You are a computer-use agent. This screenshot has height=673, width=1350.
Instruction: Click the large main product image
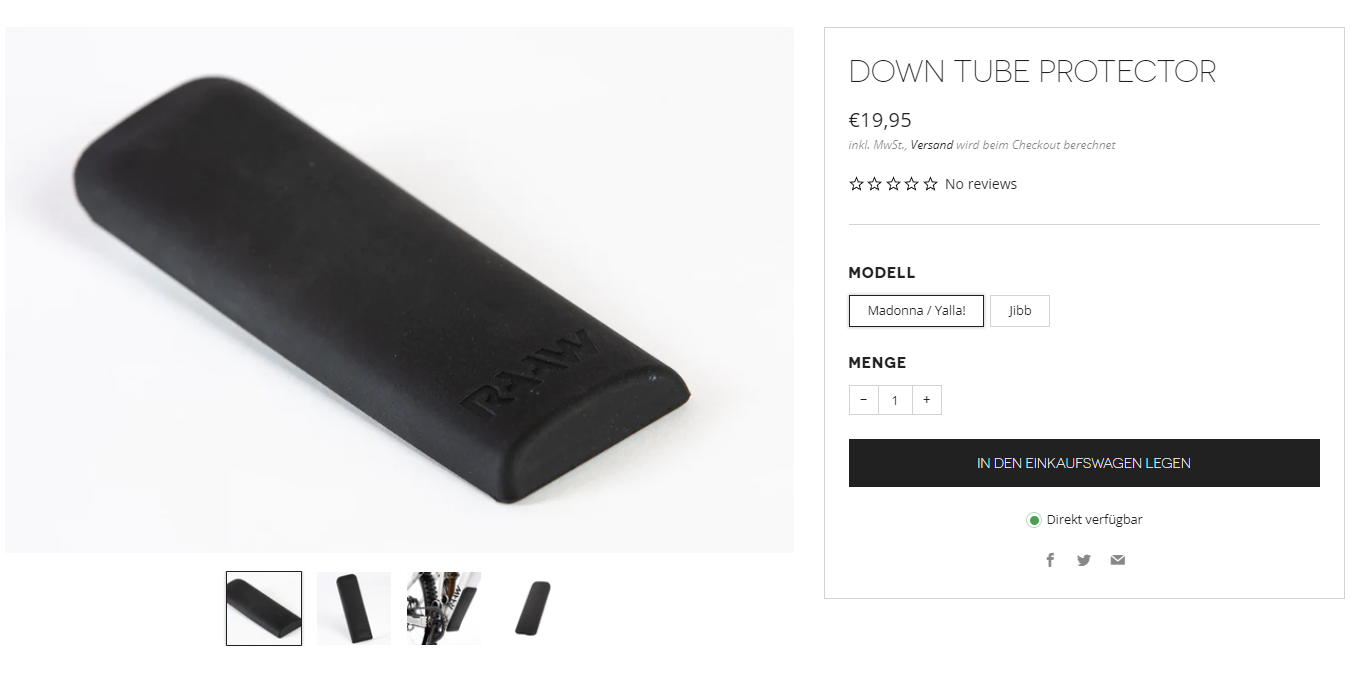(399, 290)
